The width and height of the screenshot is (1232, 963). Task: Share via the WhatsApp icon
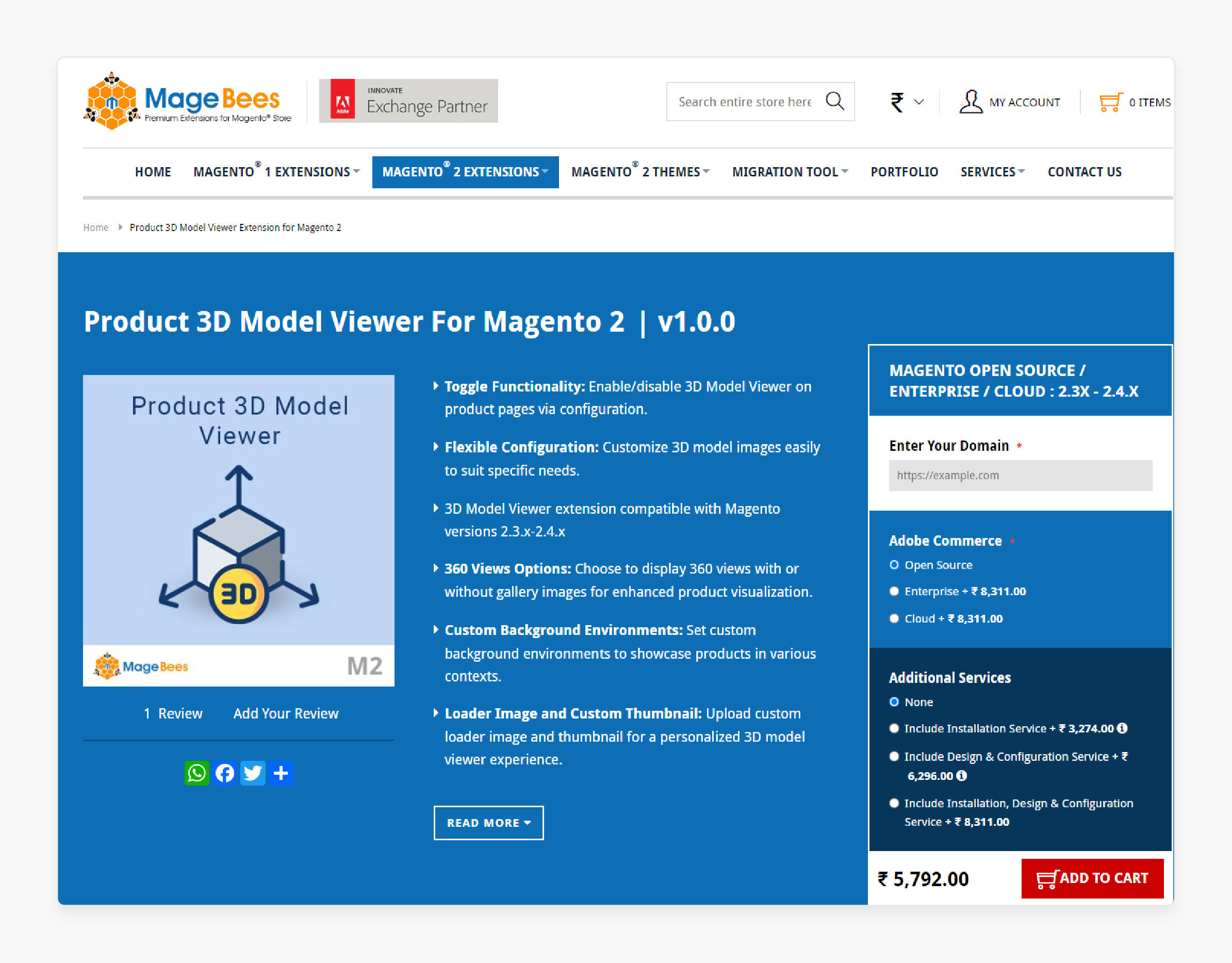point(197,773)
